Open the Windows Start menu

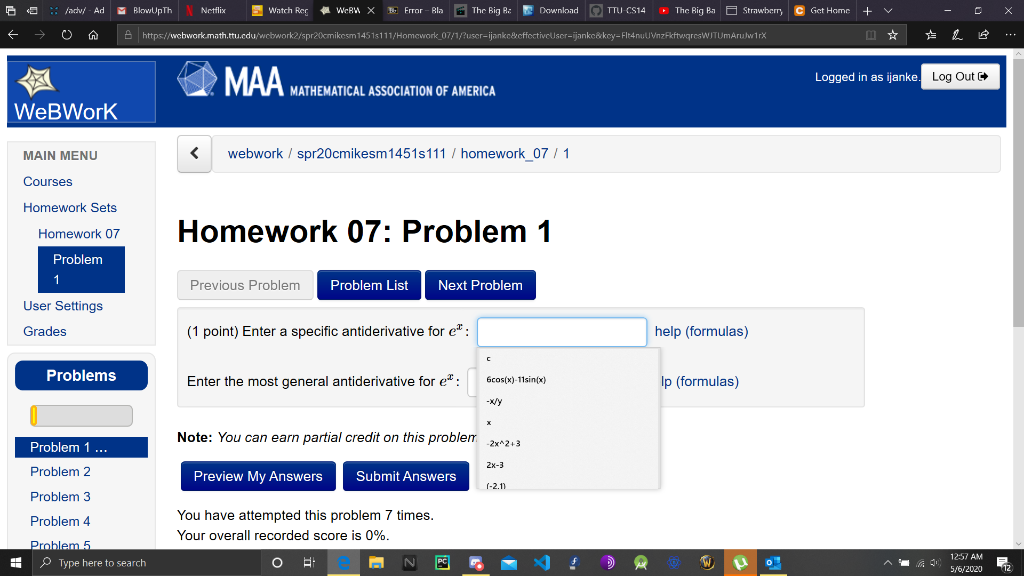point(16,562)
